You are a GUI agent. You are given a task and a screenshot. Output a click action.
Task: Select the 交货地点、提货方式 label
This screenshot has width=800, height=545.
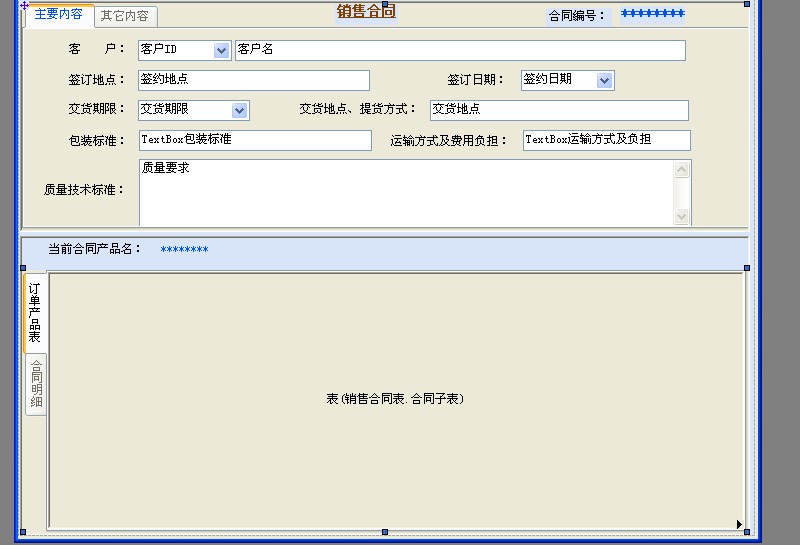click(358, 109)
